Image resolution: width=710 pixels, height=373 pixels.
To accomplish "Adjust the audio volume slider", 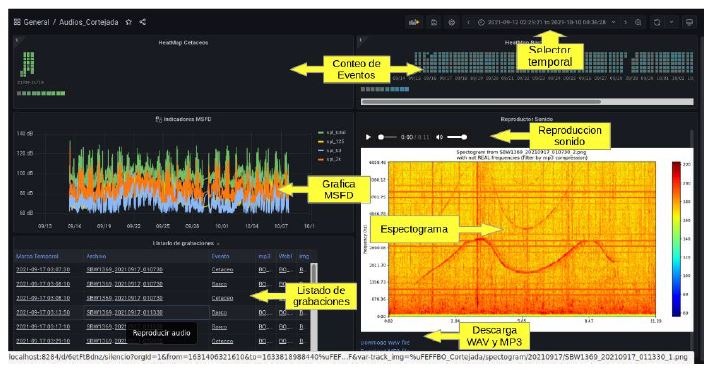I will click(457, 137).
